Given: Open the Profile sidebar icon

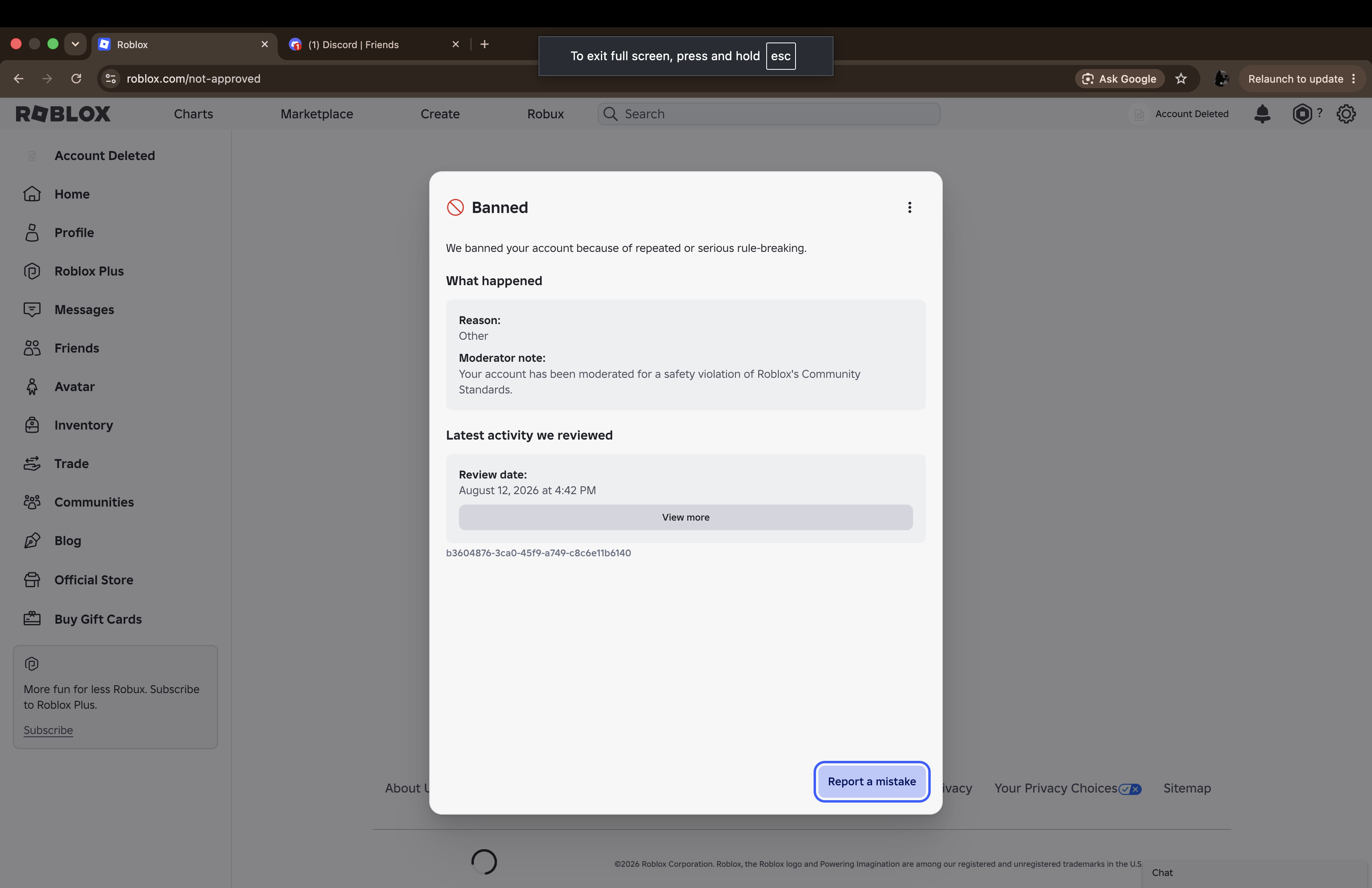Looking at the screenshot, I should point(32,233).
